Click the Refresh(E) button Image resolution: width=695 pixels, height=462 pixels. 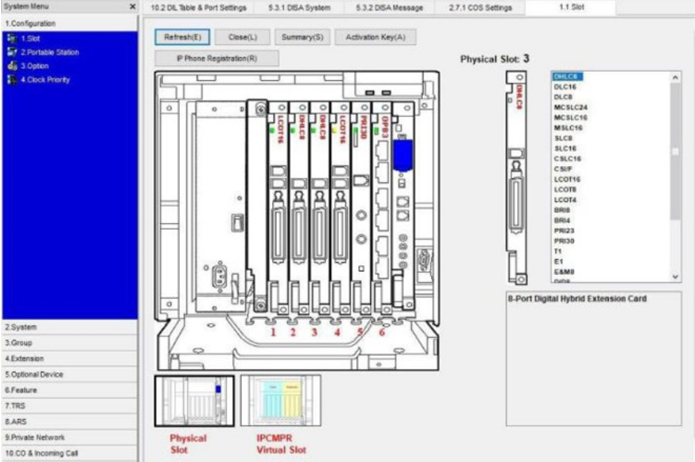[x=183, y=37]
